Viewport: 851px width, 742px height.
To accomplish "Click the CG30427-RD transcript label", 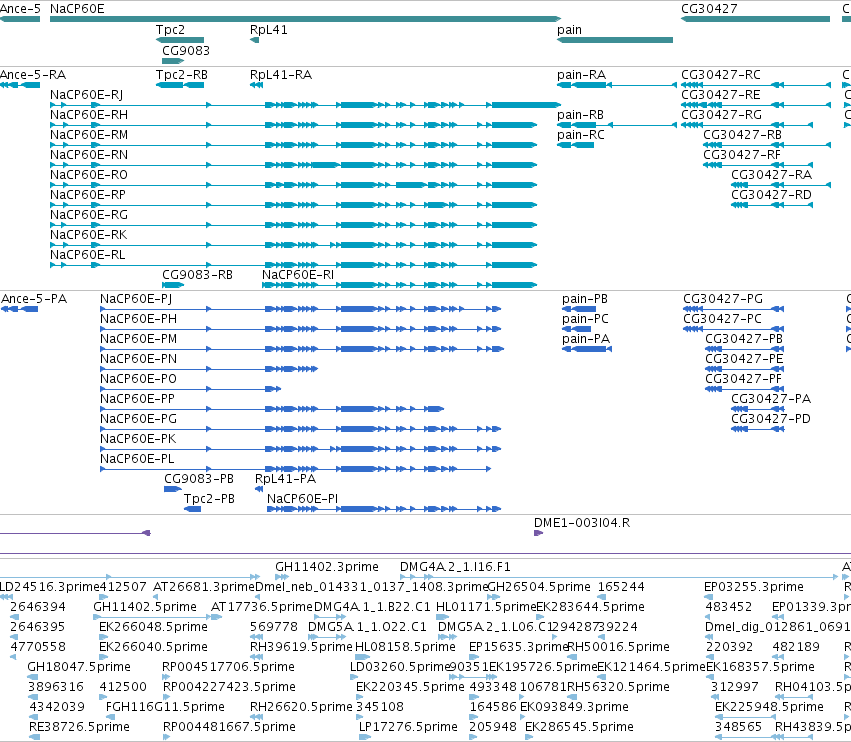I will (771, 195).
